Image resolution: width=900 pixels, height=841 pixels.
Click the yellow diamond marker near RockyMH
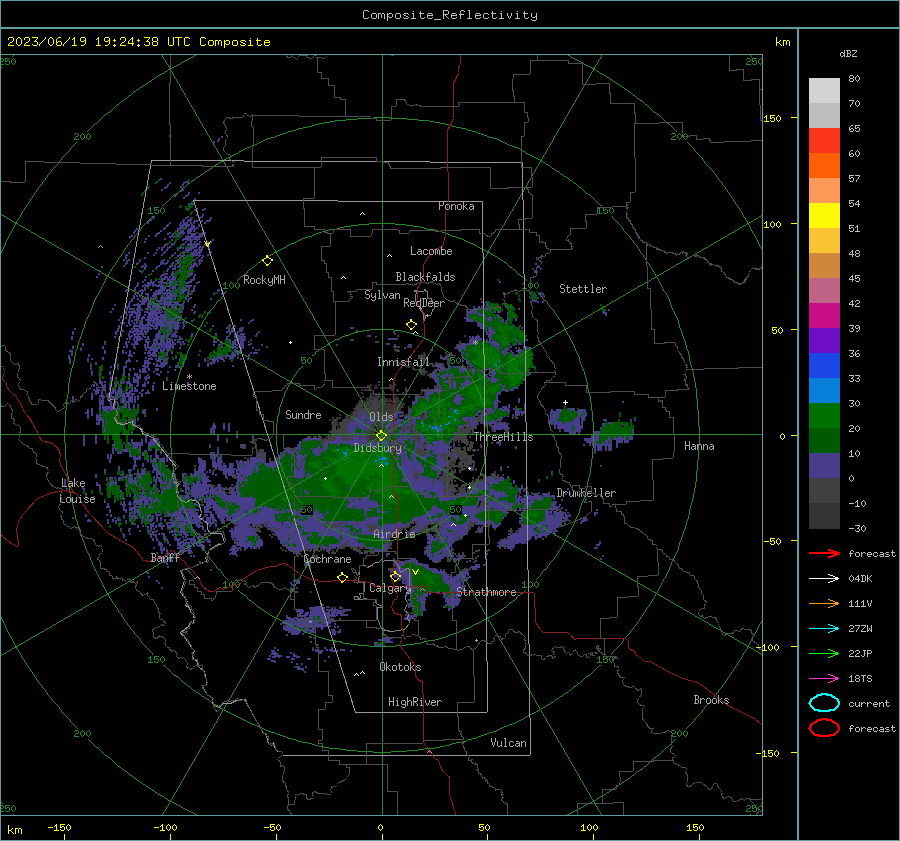pos(267,261)
